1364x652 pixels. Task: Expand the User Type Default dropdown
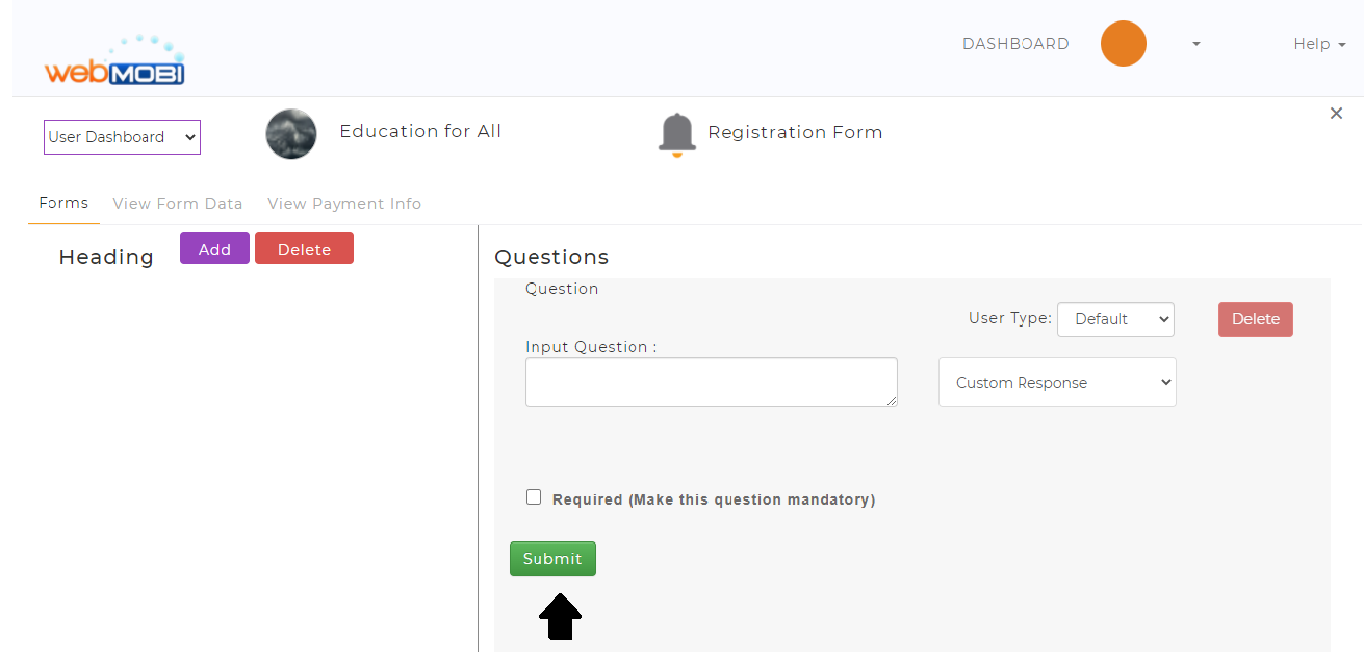point(1116,319)
